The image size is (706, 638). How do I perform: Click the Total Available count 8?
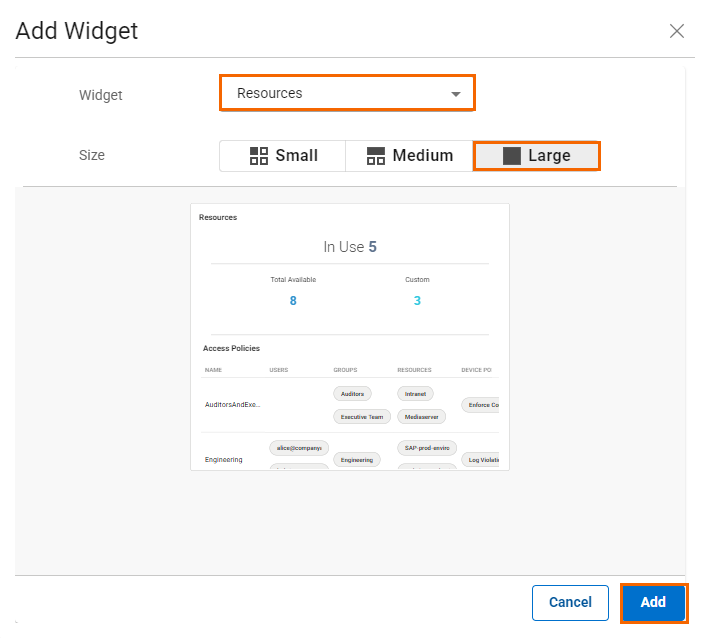293,300
